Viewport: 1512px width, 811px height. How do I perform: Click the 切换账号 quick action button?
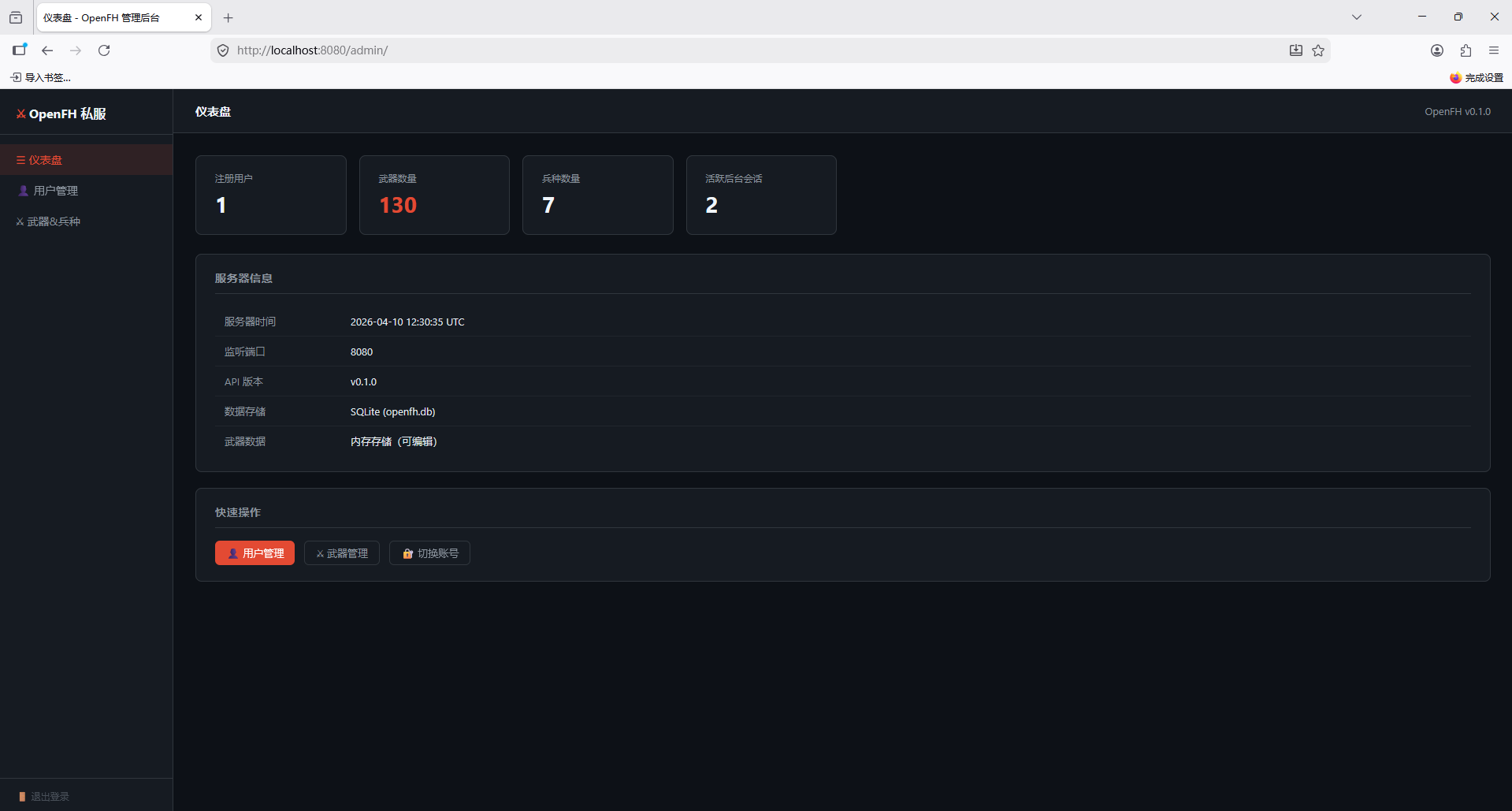[429, 553]
